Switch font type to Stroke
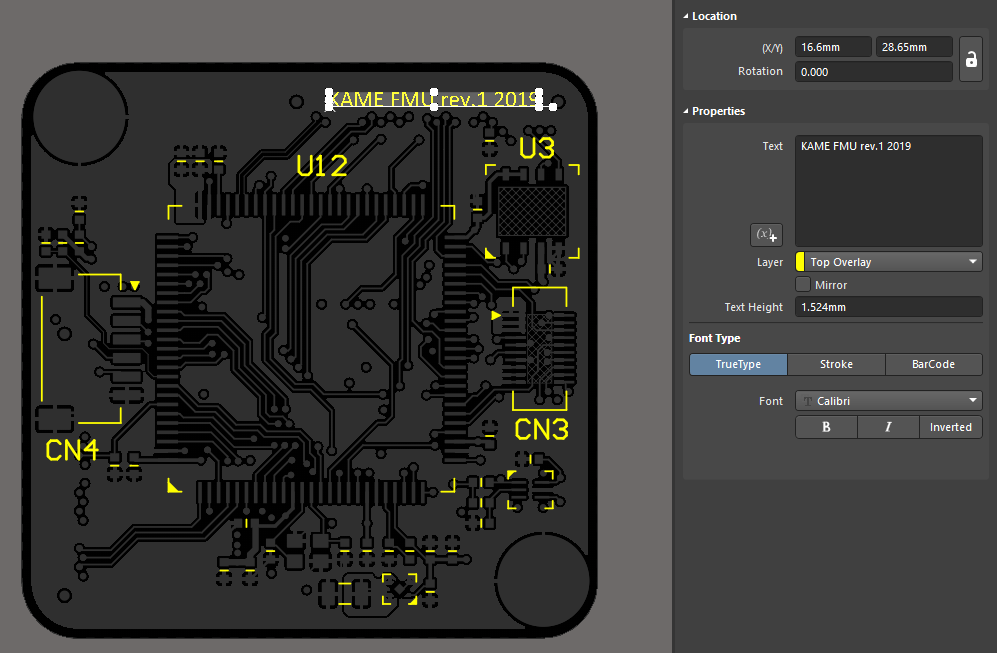The height and width of the screenshot is (653, 997). point(836,365)
